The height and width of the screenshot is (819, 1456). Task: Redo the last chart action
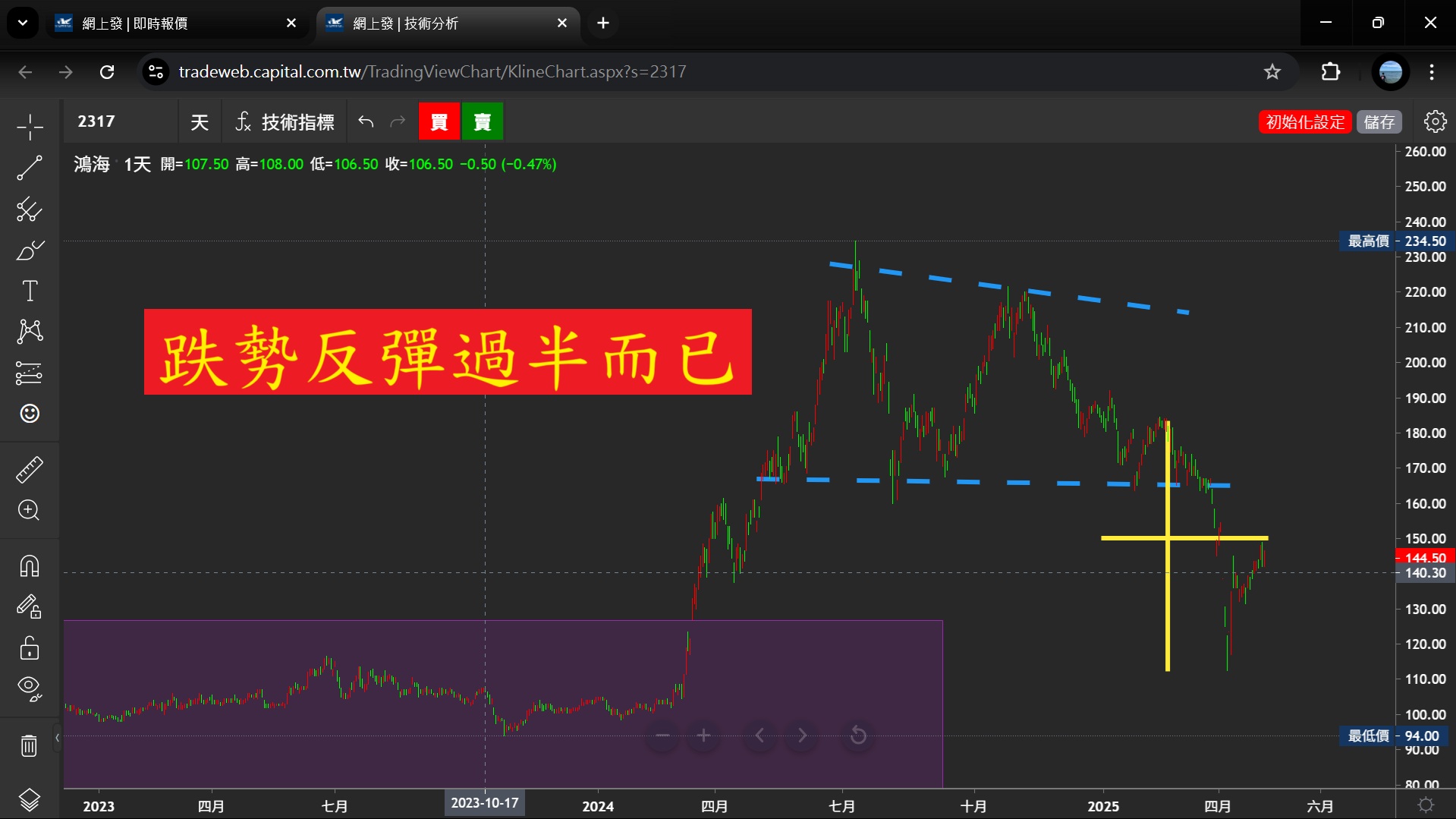[398, 121]
